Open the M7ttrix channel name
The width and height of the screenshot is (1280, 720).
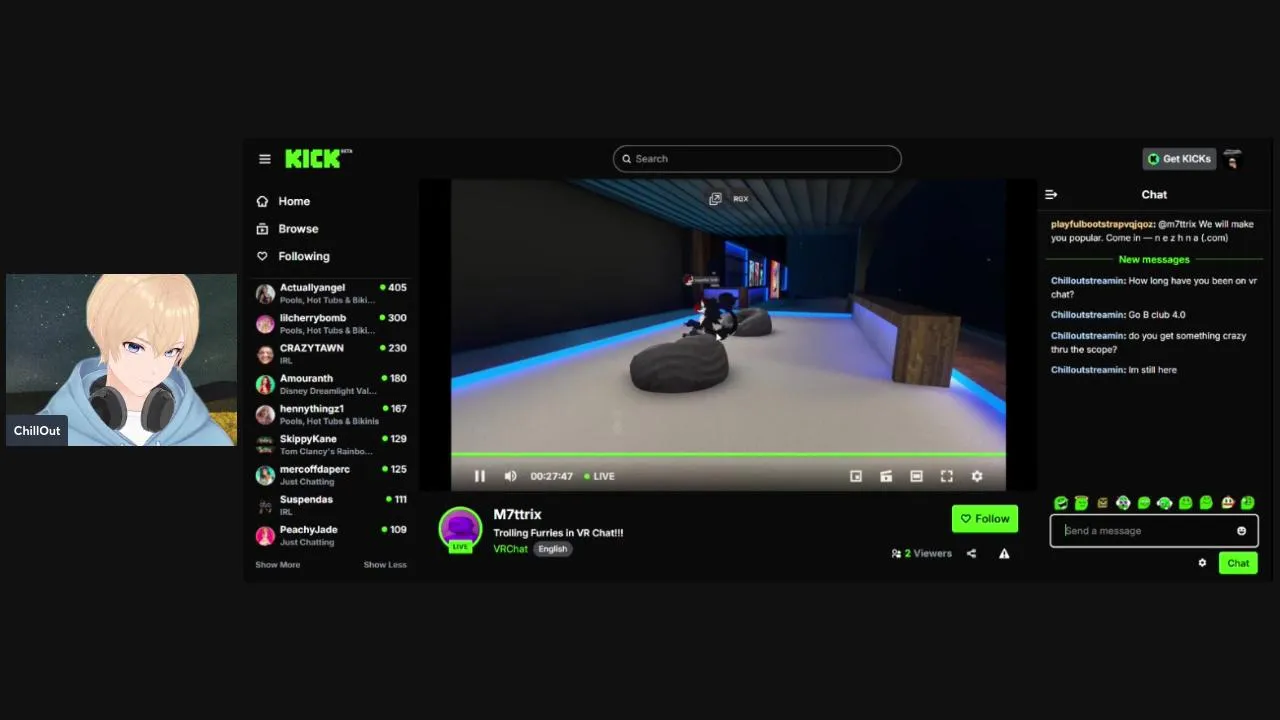tap(517, 514)
